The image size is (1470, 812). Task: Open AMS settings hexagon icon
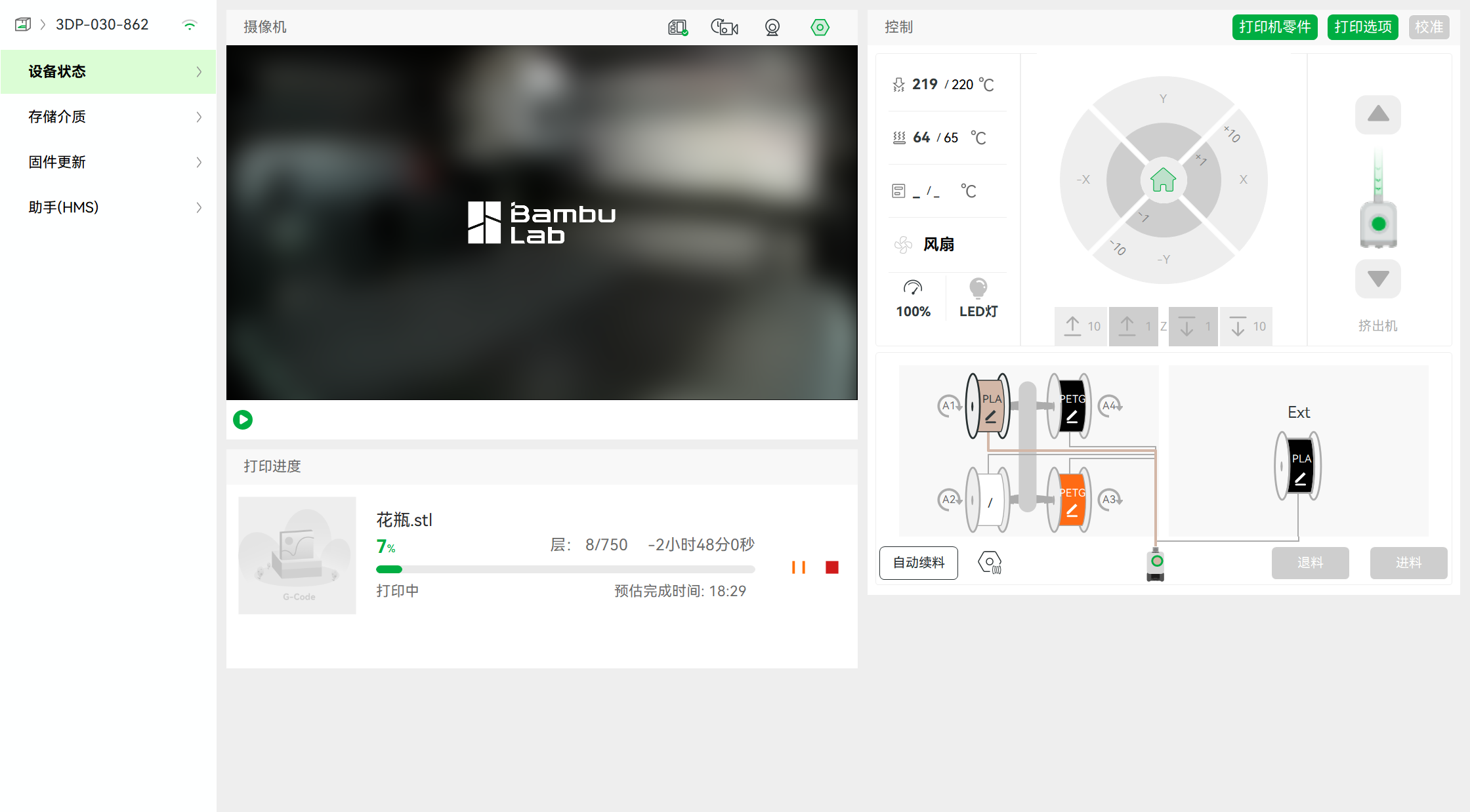click(x=990, y=562)
